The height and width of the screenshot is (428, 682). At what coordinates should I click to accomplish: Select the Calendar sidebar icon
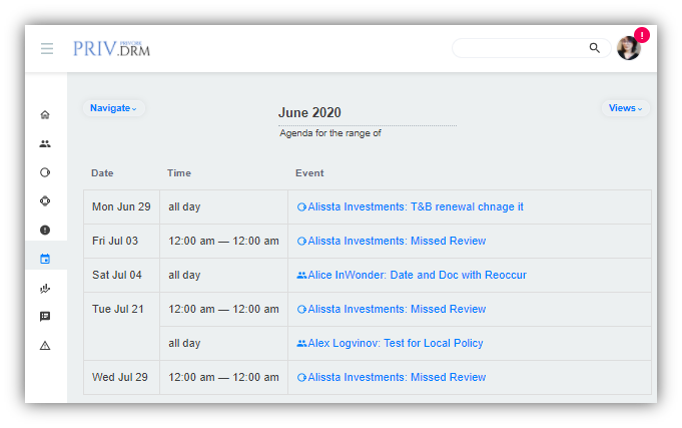[x=45, y=259]
